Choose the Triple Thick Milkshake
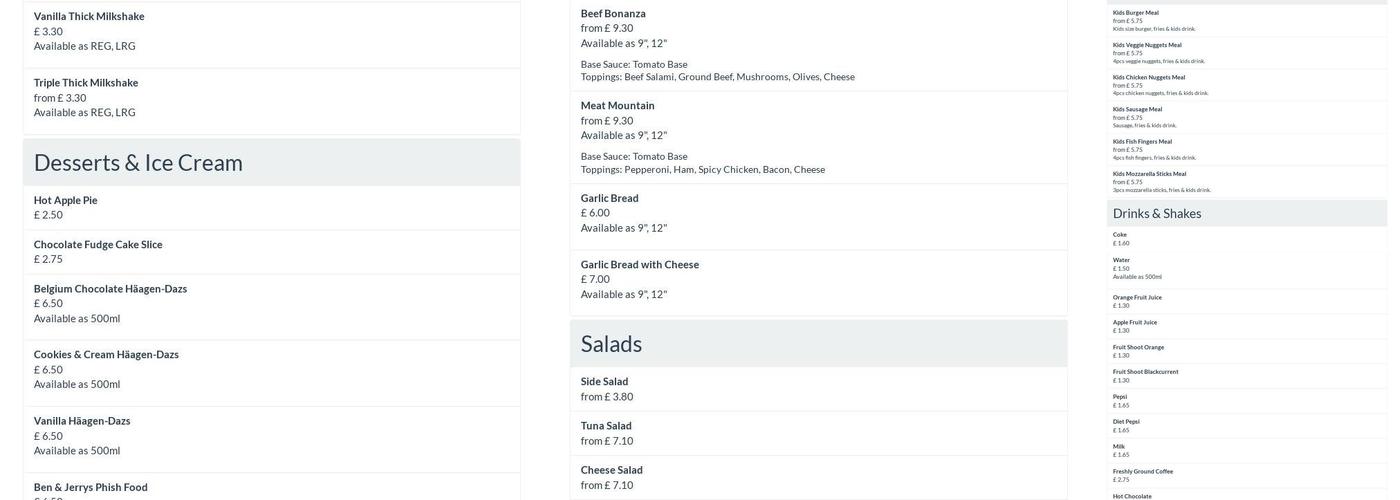The image size is (1400, 500). 86,83
